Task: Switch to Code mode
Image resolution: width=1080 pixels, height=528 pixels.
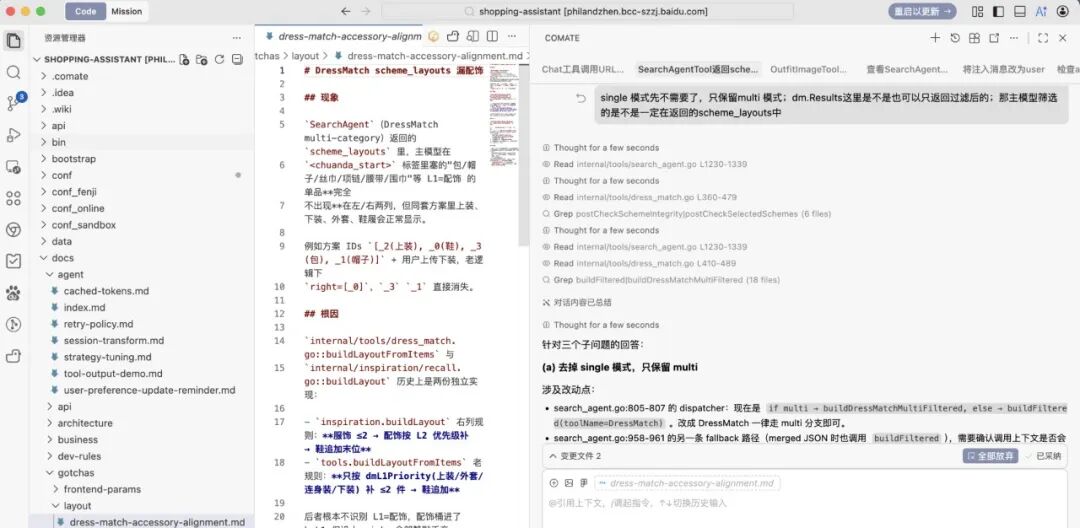Action: point(85,11)
